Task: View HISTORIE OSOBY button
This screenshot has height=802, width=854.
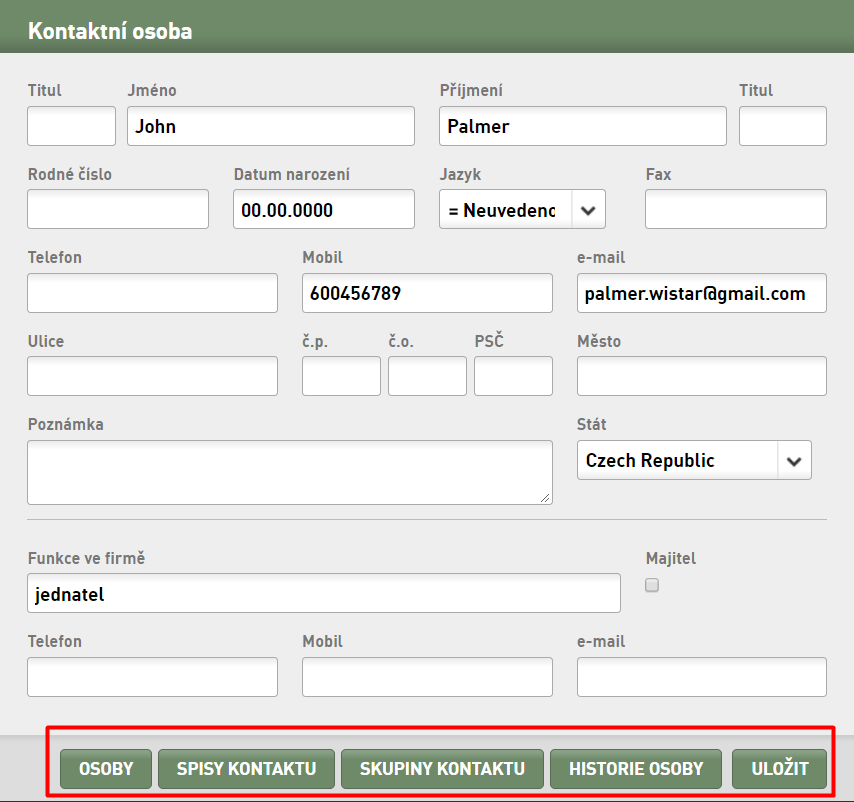Action: [x=636, y=769]
